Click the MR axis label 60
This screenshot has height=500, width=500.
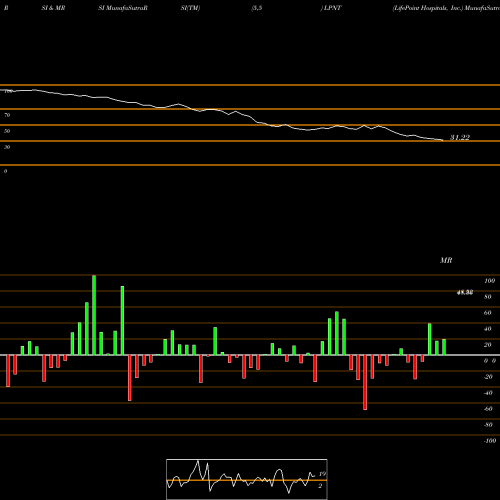click(488, 313)
